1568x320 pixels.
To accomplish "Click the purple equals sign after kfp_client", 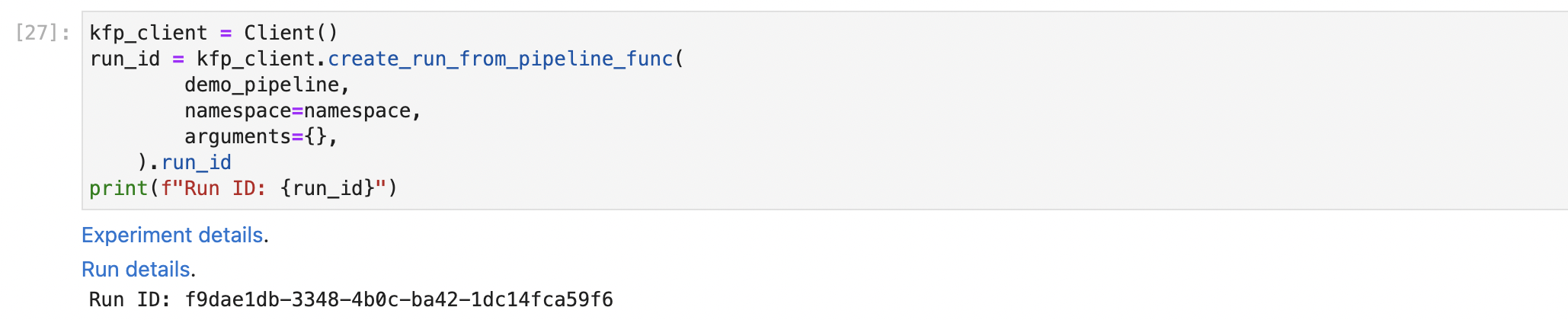I will (x=226, y=33).
